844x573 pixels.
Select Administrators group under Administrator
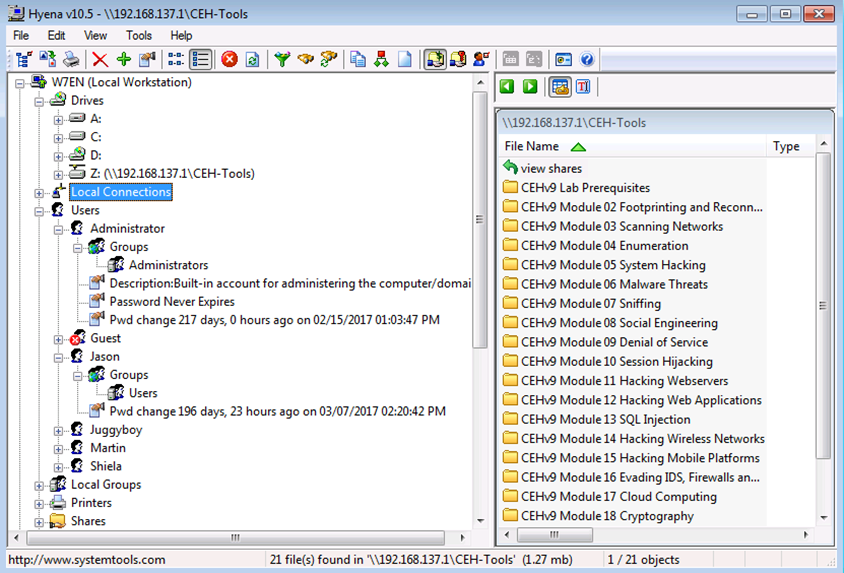[168, 265]
